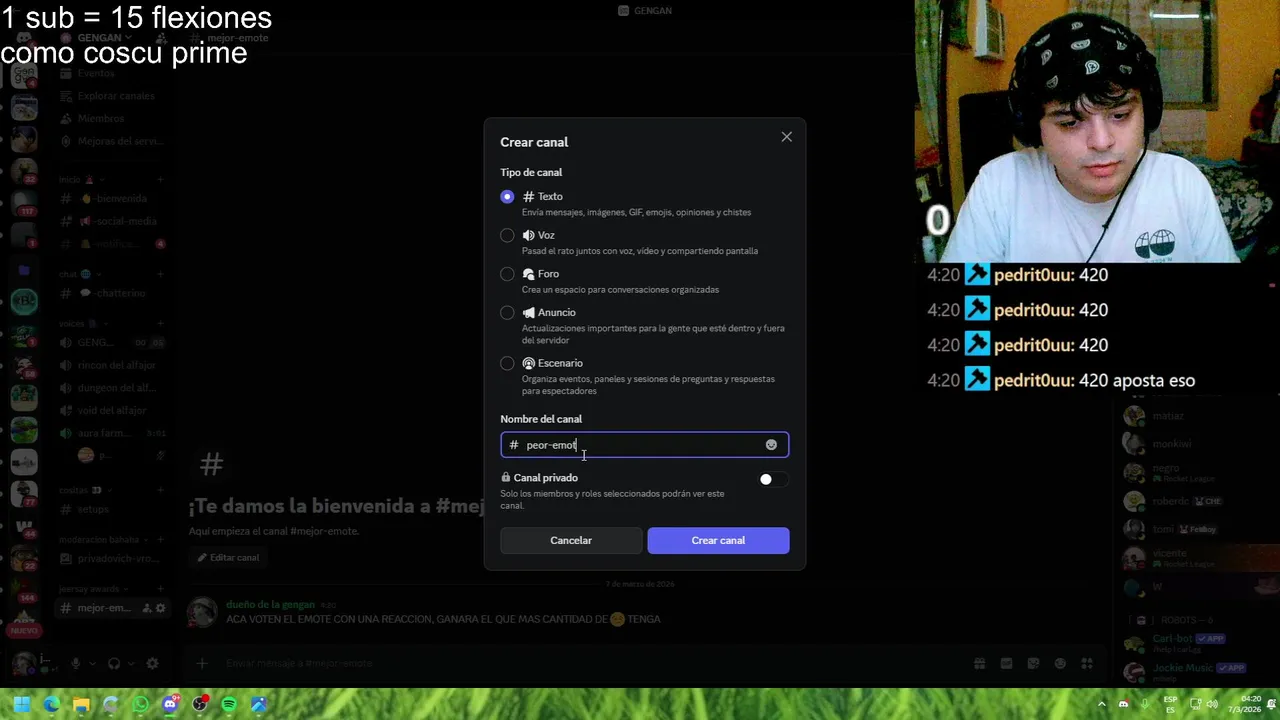Pick the Anuncio channel type radio button
This screenshot has width=1280, height=720.
click(507, 313)
